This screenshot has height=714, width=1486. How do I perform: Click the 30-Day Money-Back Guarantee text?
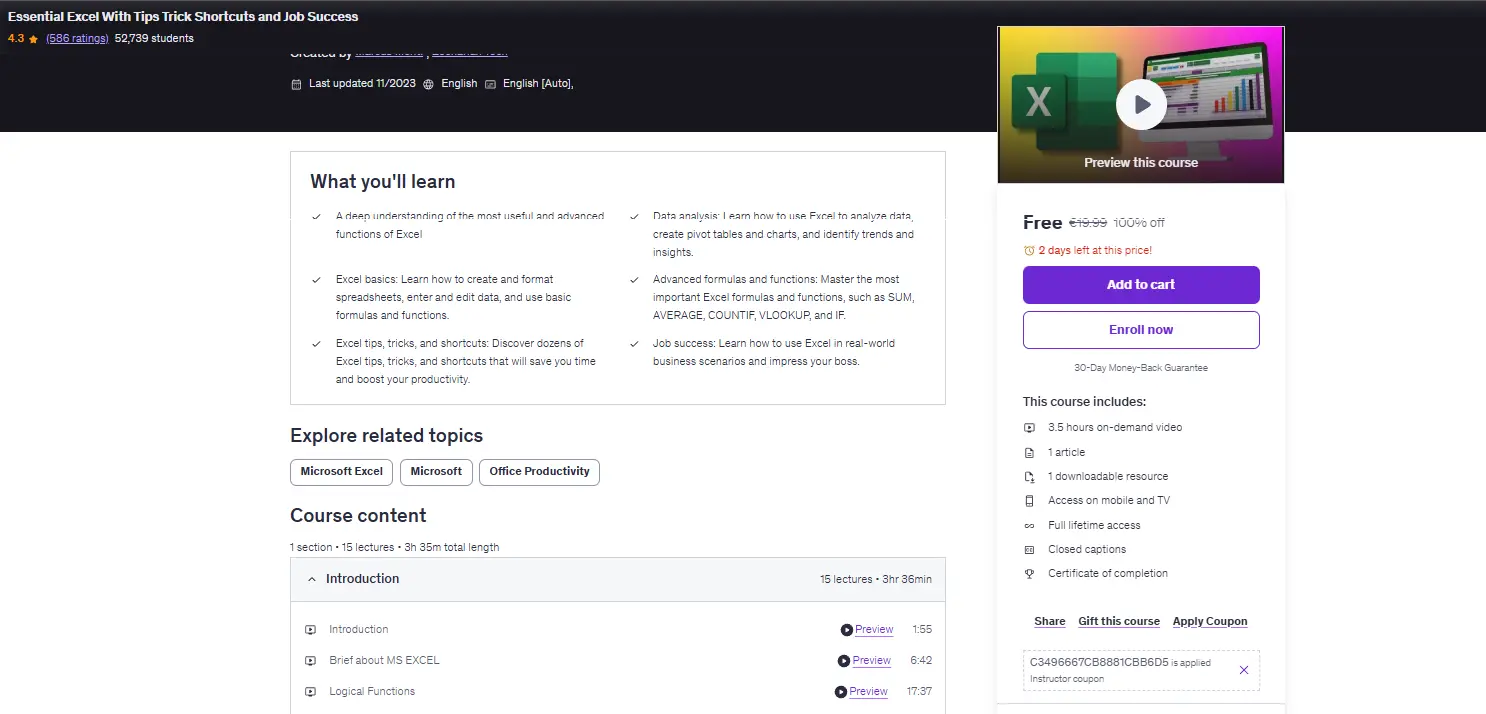[1141, 368]
